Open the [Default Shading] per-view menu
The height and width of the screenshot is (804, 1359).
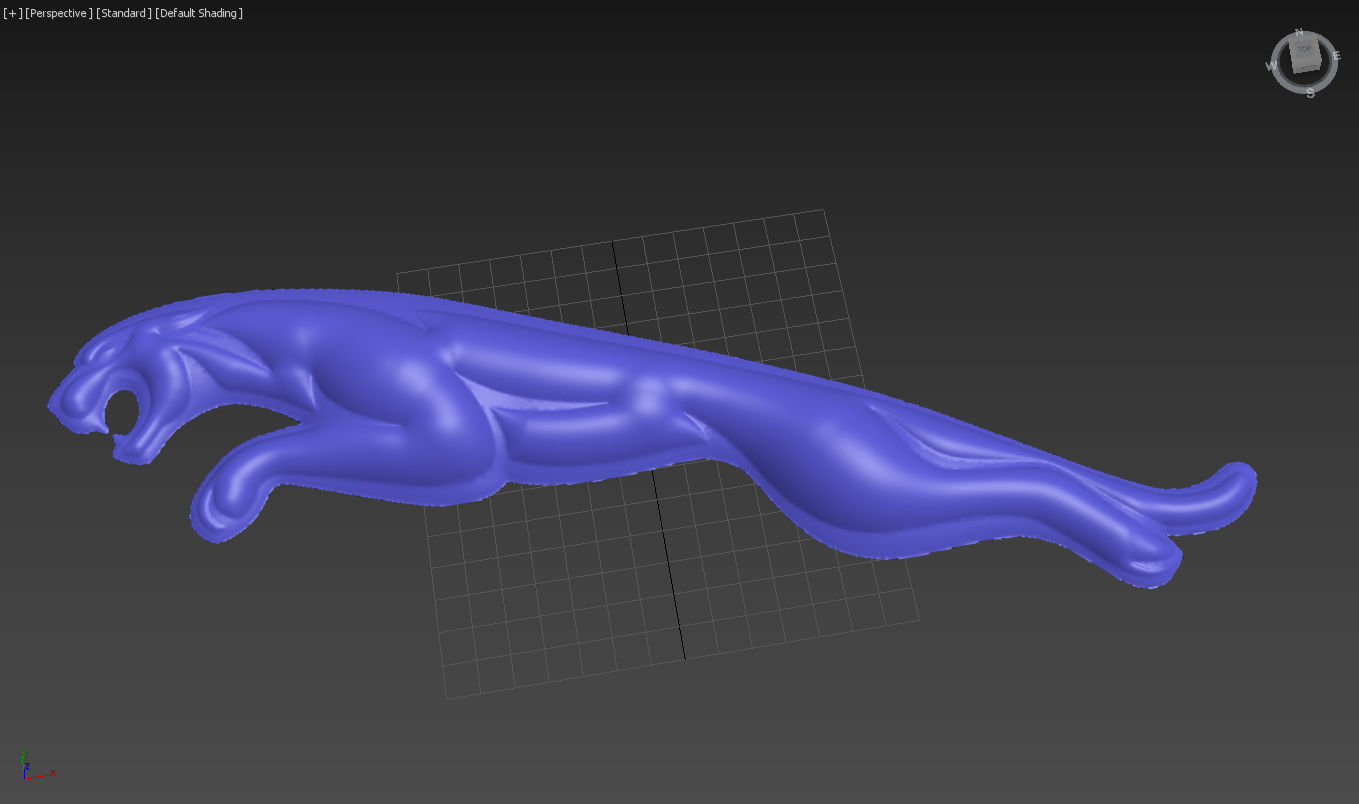pyautogui.click(x=199, y=13)
